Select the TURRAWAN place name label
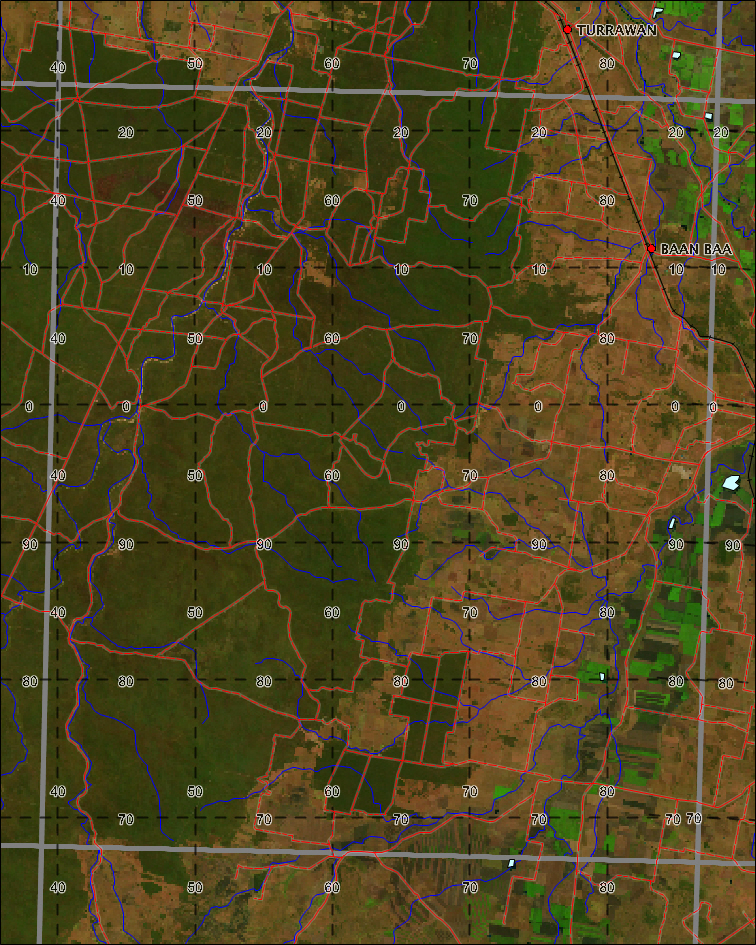This screenshot has width=756, height=945. (x=616, y=30)
